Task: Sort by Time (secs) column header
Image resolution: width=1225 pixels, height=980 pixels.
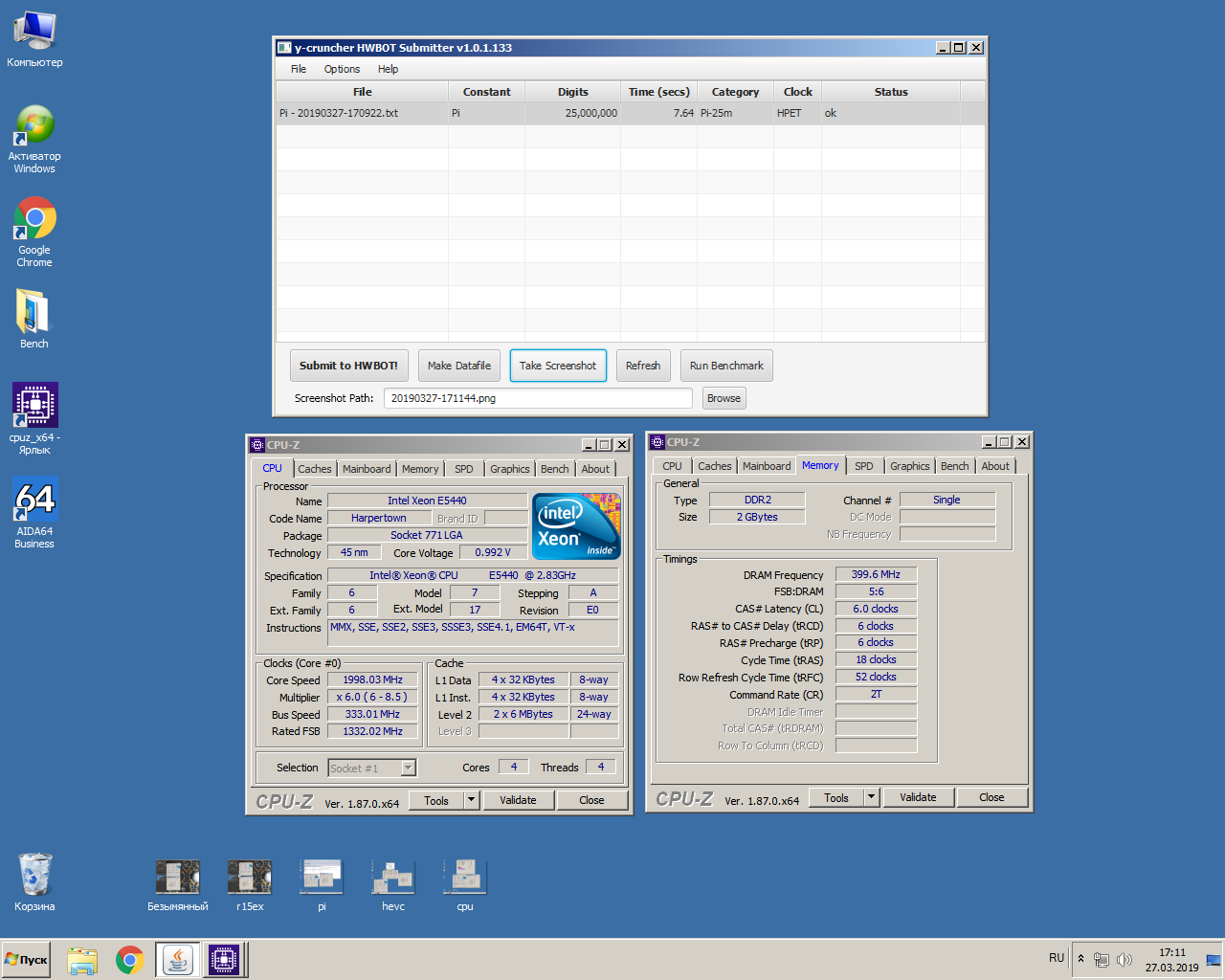Action: [658, 92]
